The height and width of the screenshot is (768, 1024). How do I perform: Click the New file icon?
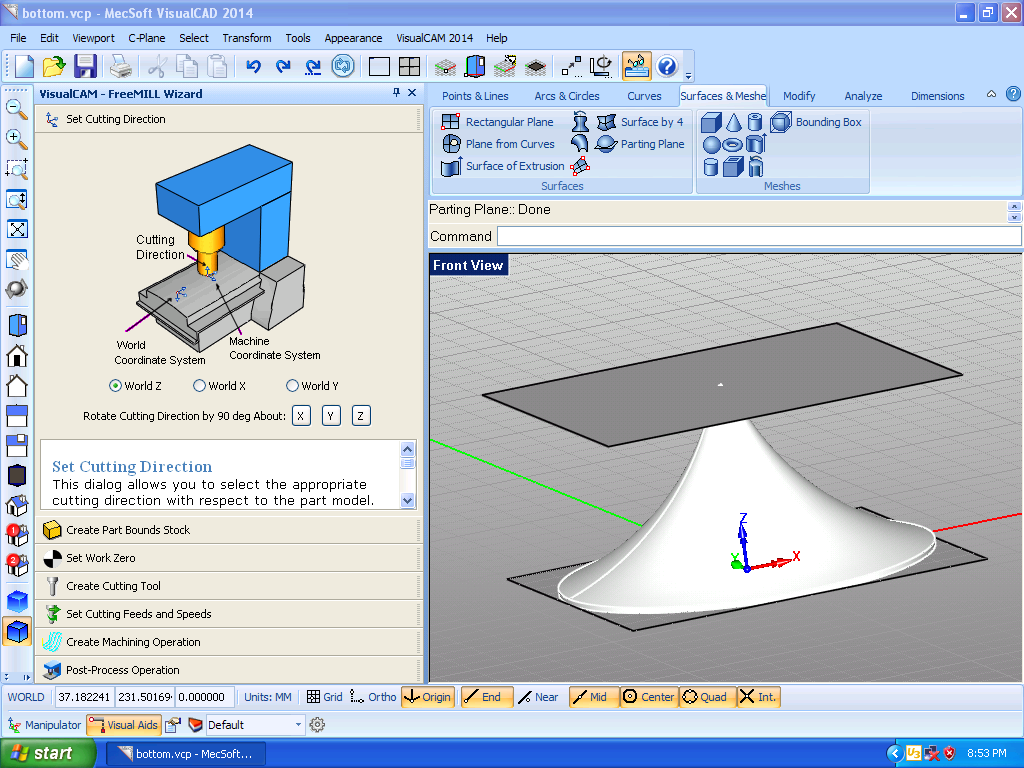pyautogui.click(x=24, y=66)
